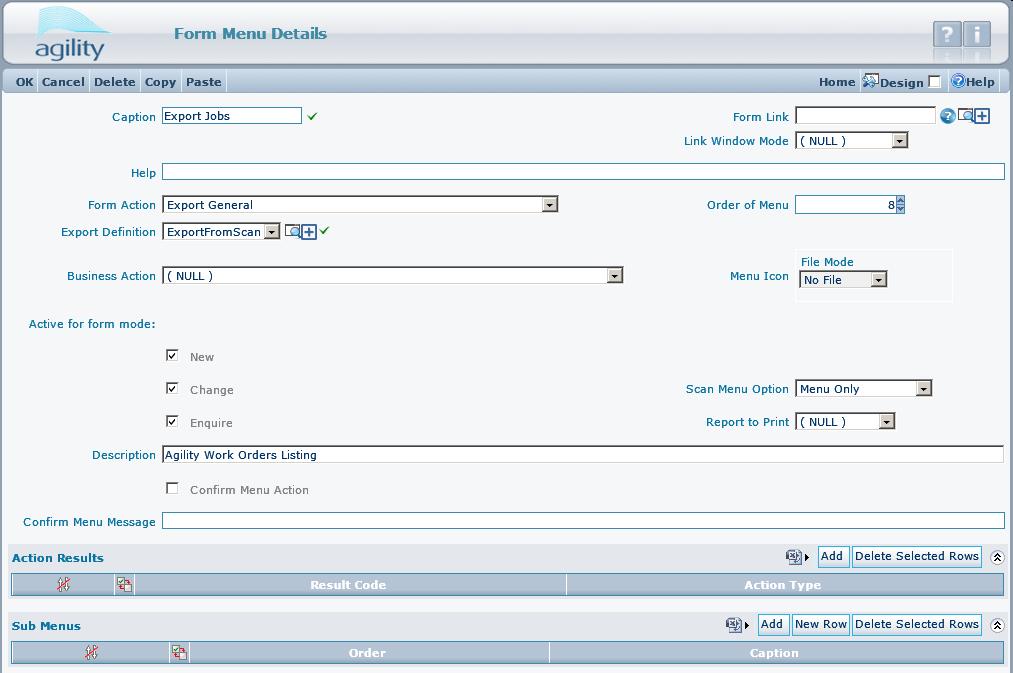Screen dimensions: 1013x673
Task: Toggle the Design checkbox
Action: click(x=935, y=82)
